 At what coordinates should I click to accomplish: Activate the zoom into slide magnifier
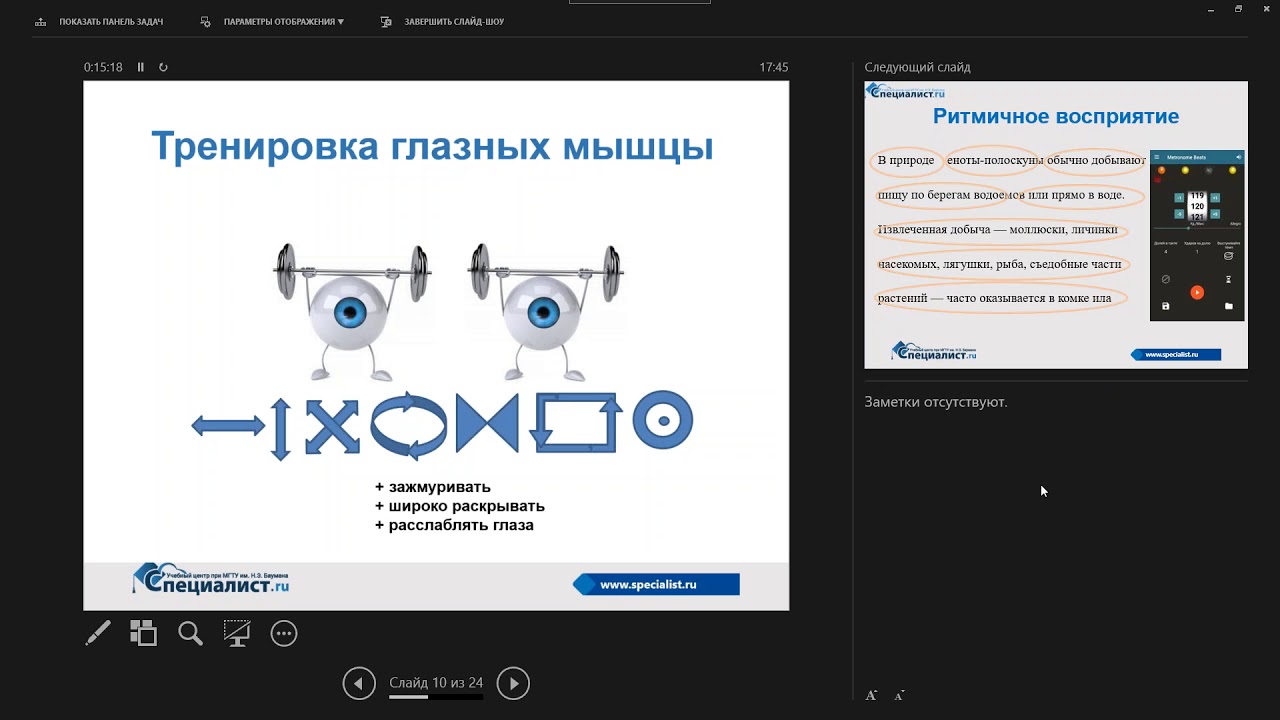pos(190,633)
